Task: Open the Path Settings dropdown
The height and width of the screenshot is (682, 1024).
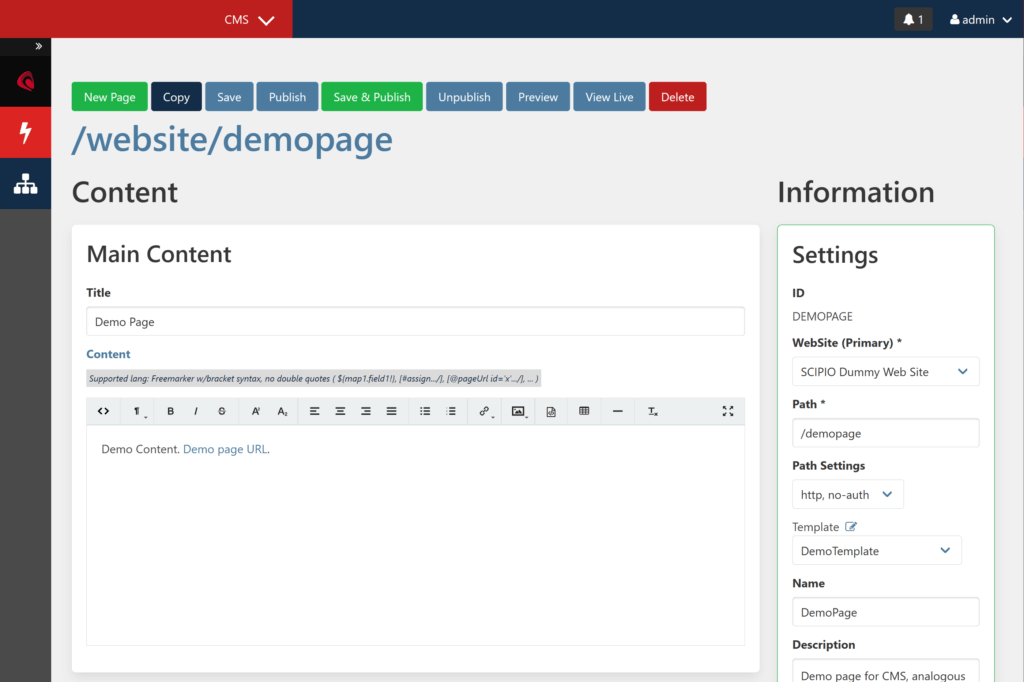Action: [847, 494]
